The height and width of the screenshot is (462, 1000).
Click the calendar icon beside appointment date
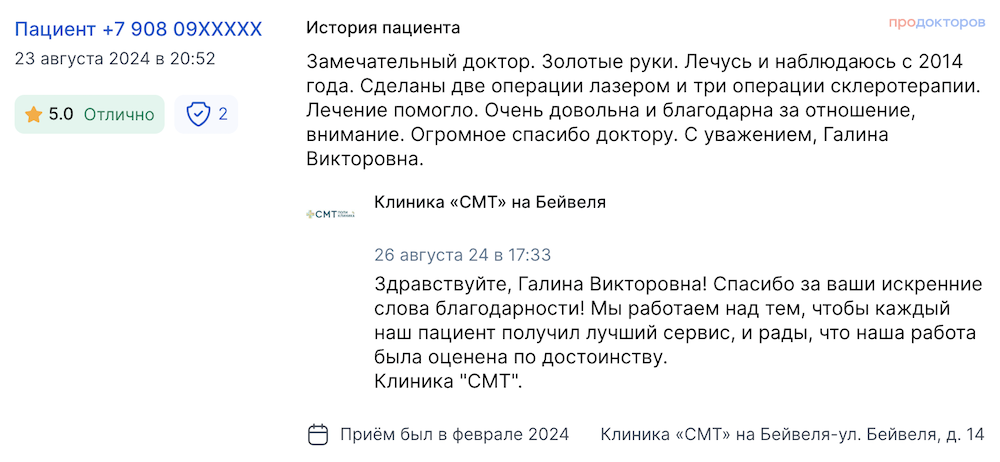(x=318, y=435)
